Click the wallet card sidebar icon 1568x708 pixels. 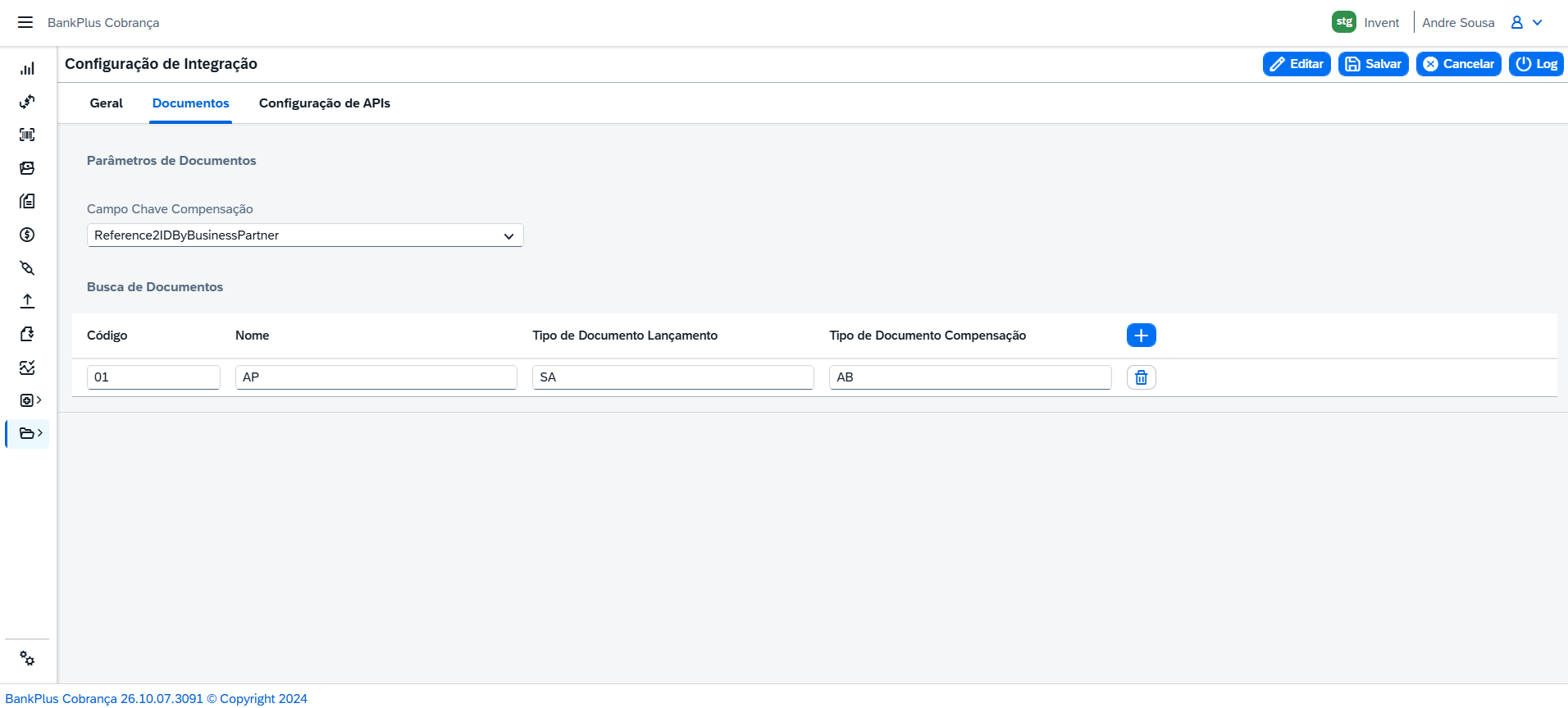[27, 168]
